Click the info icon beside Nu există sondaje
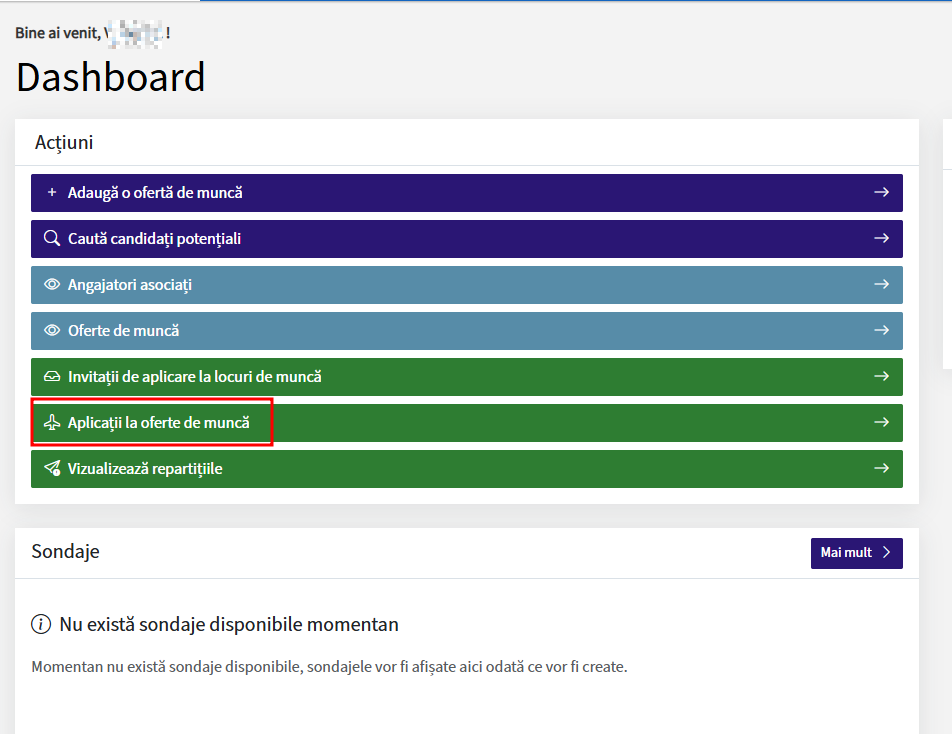 coord(41,625)
